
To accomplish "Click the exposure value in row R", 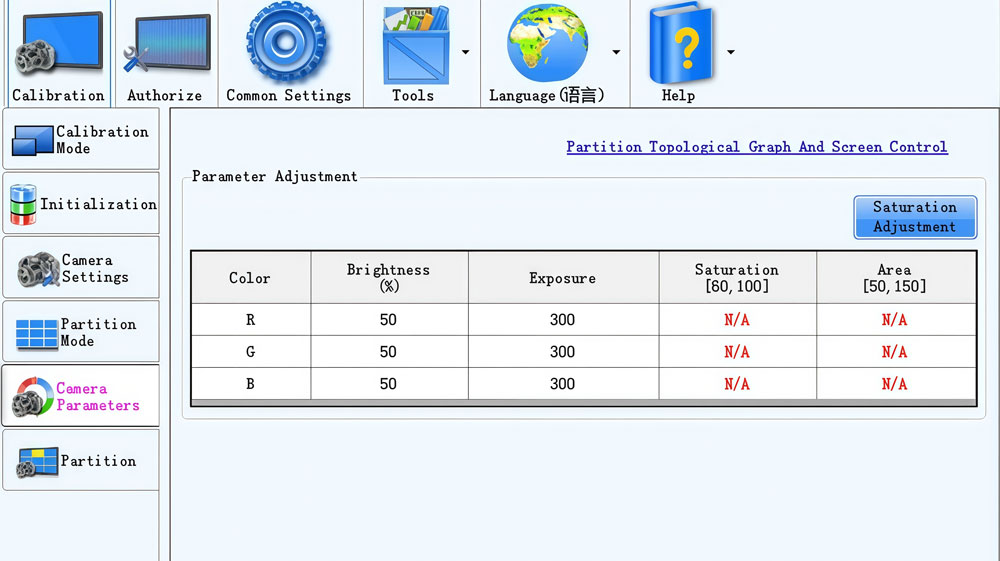I will (563, 319).
